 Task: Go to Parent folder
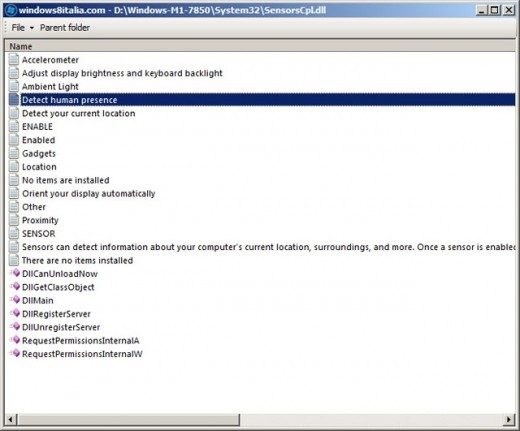pos(65,27)
